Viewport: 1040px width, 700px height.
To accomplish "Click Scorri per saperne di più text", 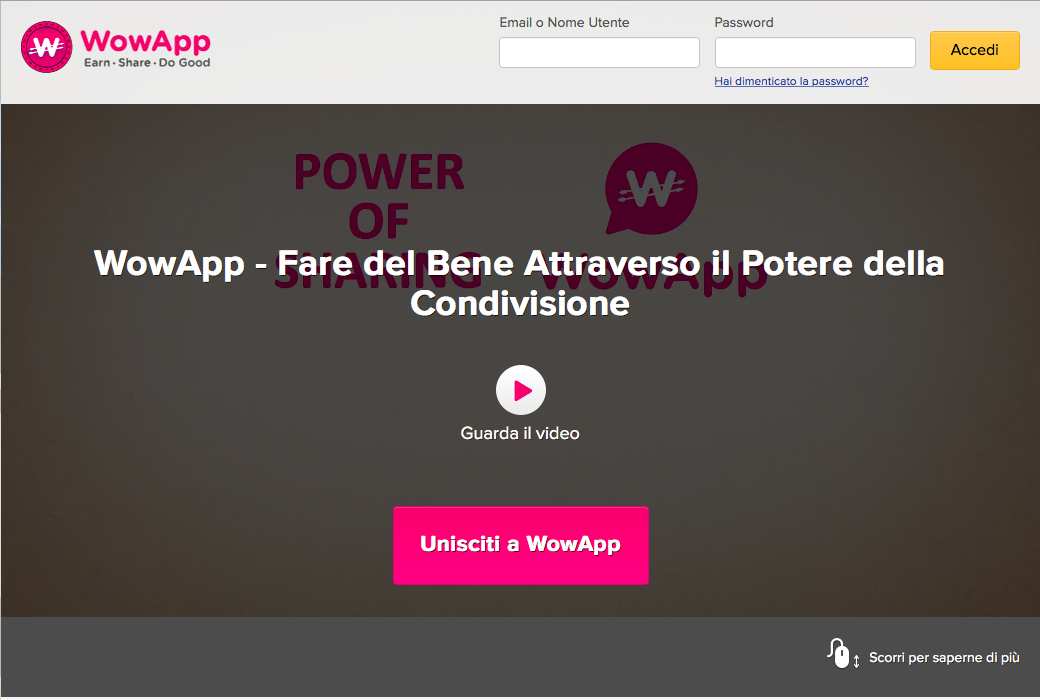I will coord(944,658).
